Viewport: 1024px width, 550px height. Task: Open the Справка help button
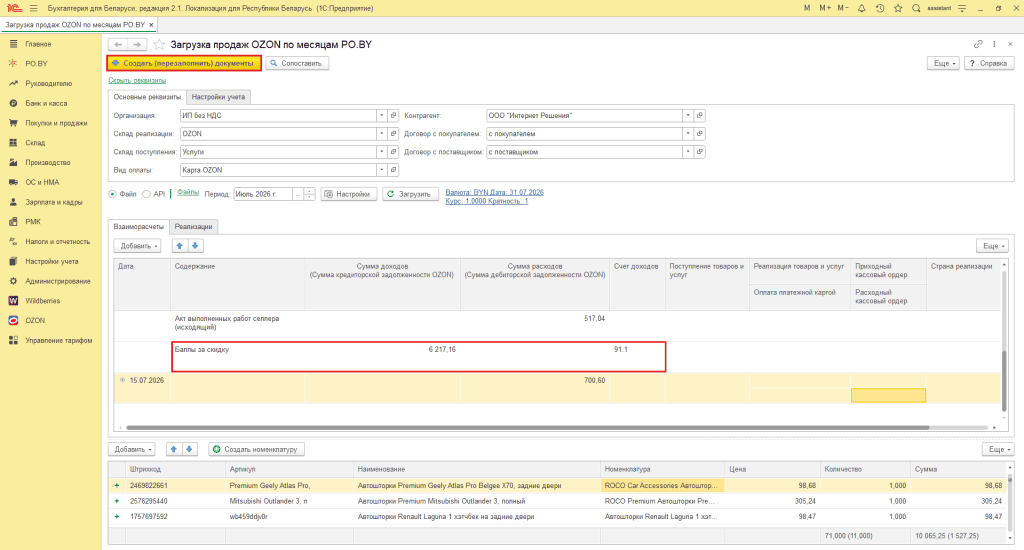click(989, 63)
